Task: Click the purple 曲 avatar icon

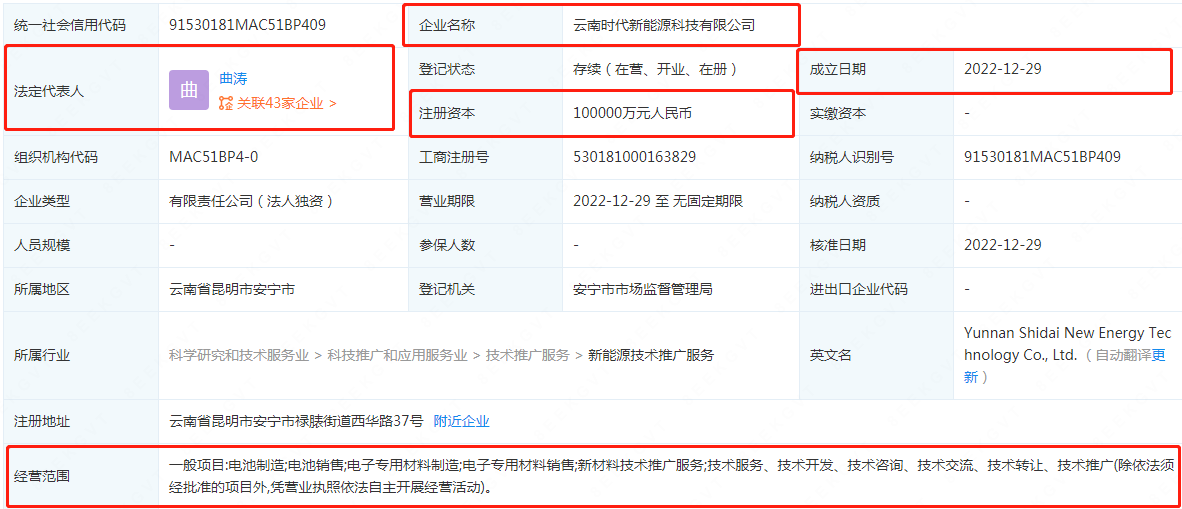Action: [x=188, y=90]
